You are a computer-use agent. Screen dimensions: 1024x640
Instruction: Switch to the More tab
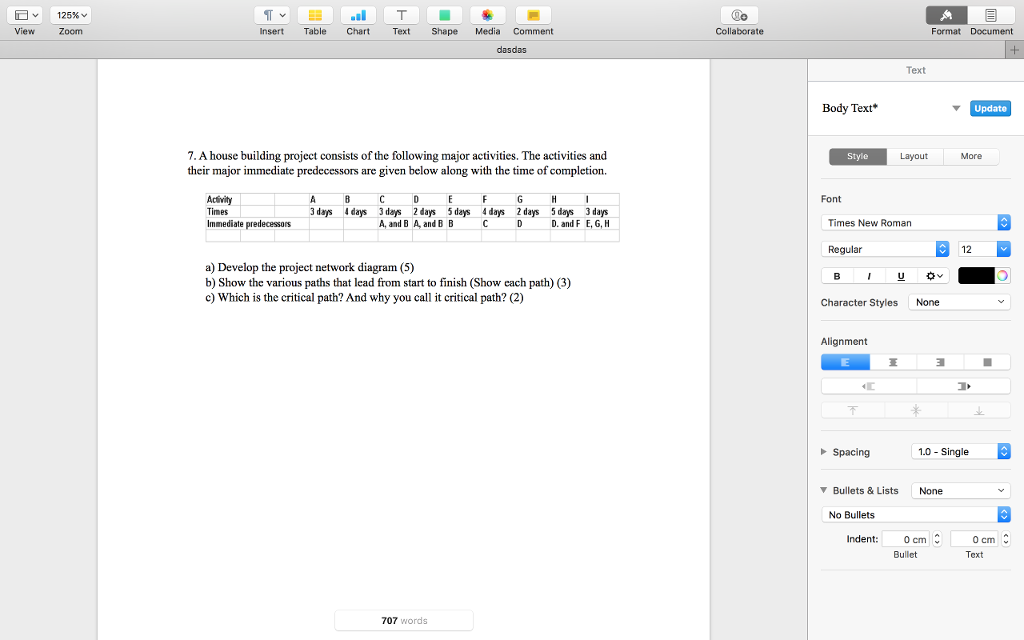[x=971, y=157]
